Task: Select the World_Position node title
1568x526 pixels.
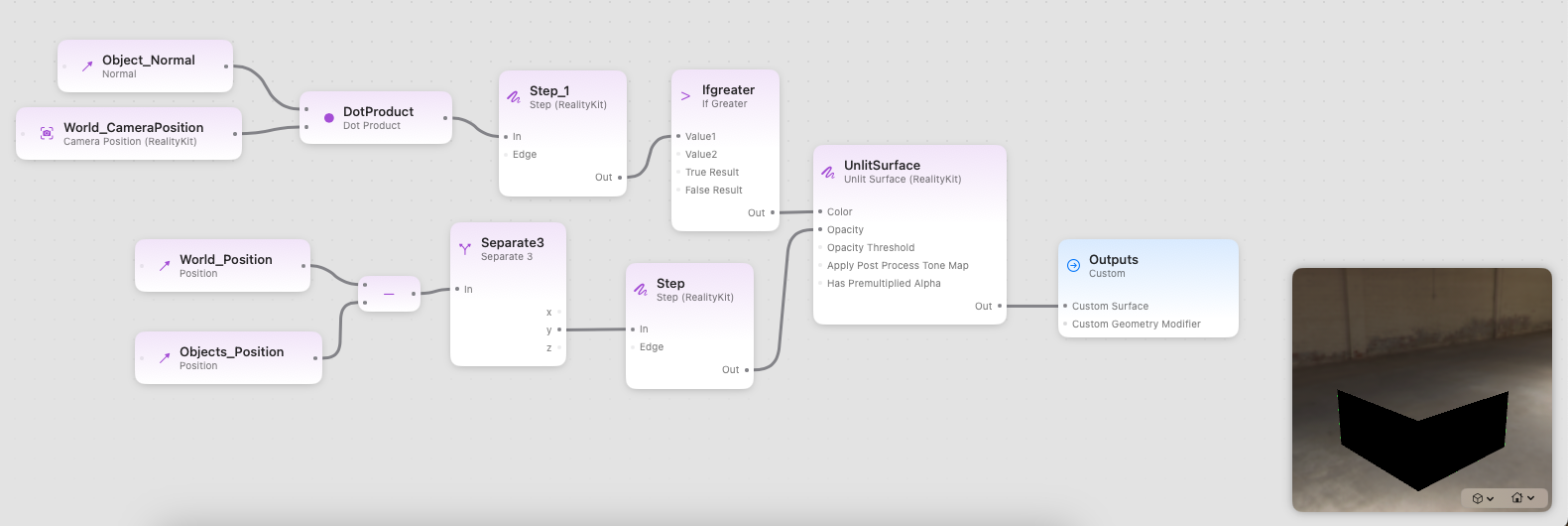Action: point(225,260)
